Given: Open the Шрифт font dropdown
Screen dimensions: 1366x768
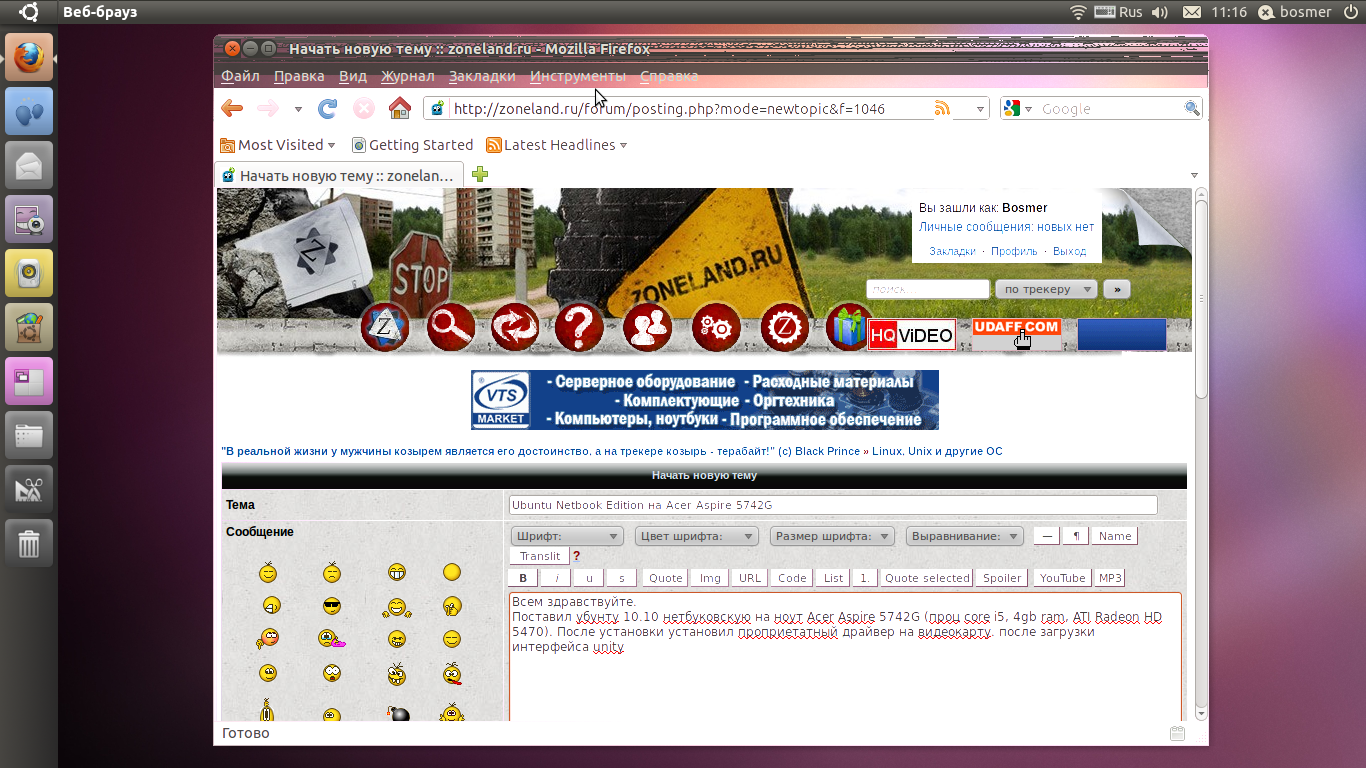Looking at the screenshot, I should pos(567,536).
